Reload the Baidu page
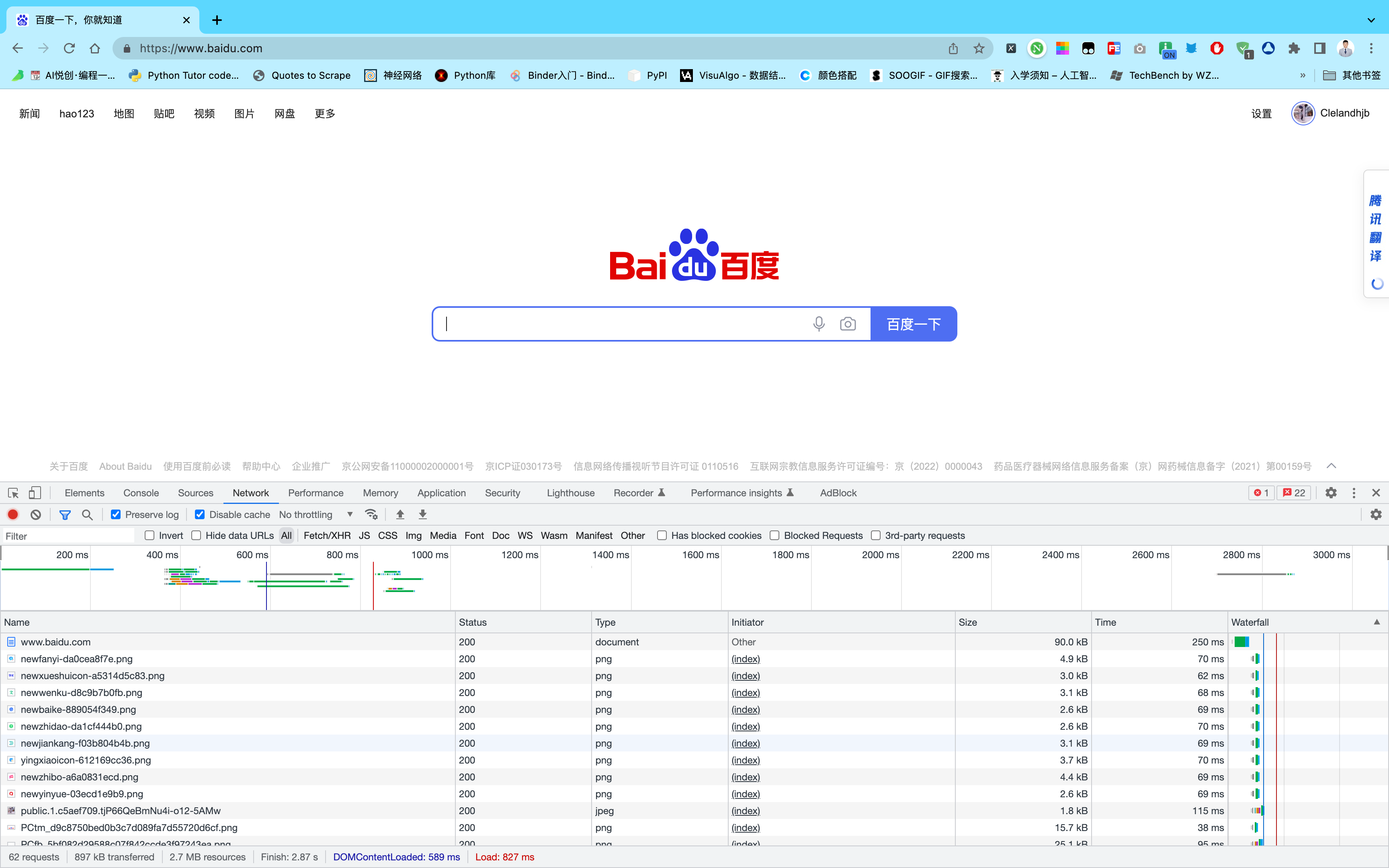 (x=70, y=48)
